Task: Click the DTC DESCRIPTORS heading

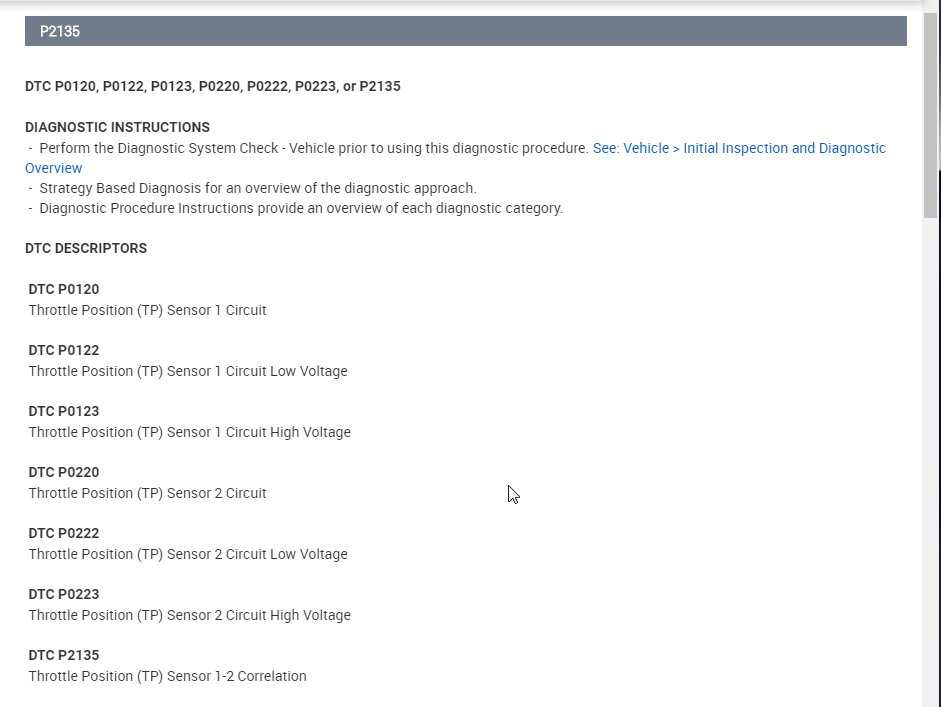Action: (x=86, y=248)
